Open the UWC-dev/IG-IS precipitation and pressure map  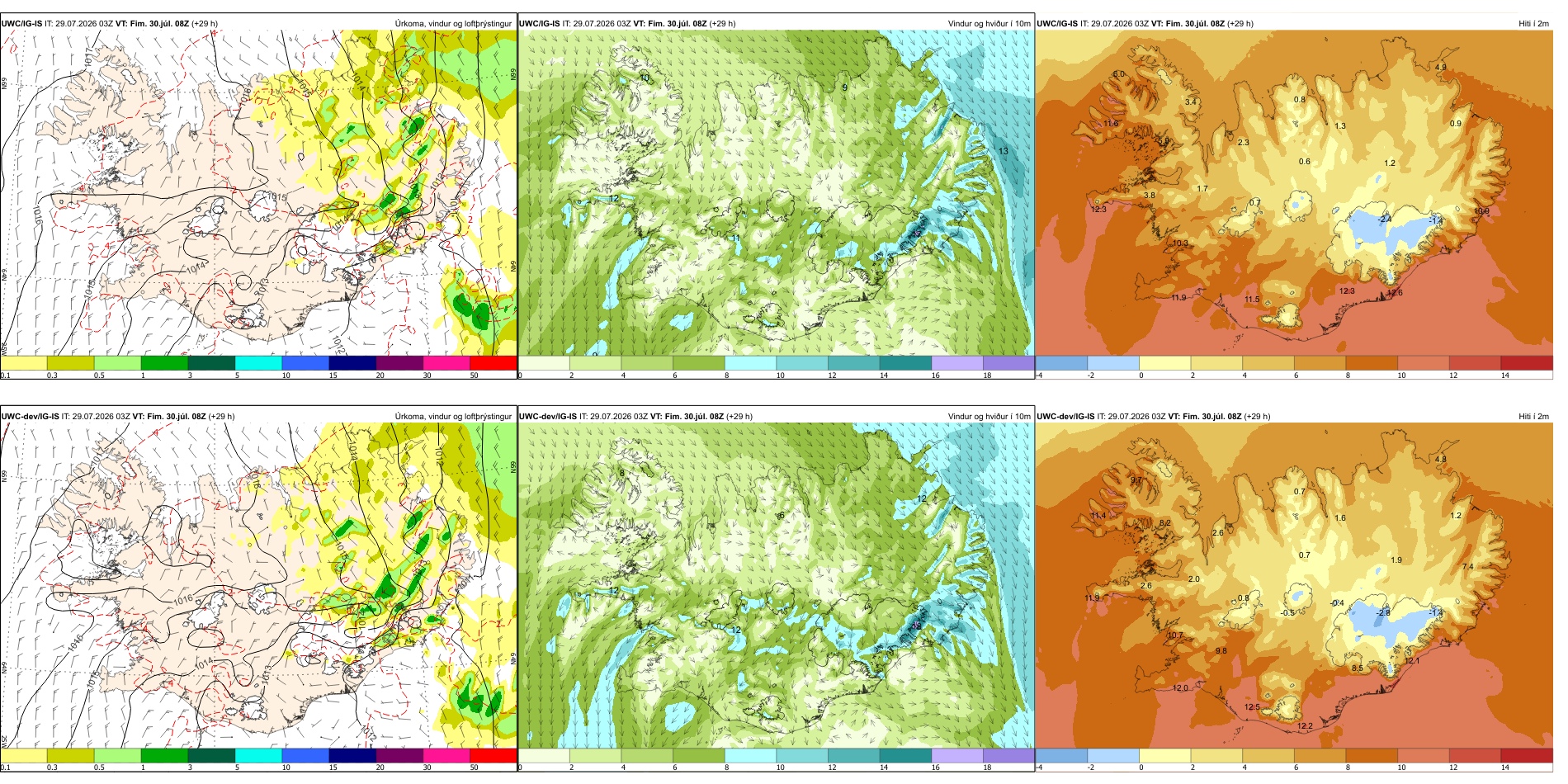coord(258,586)
